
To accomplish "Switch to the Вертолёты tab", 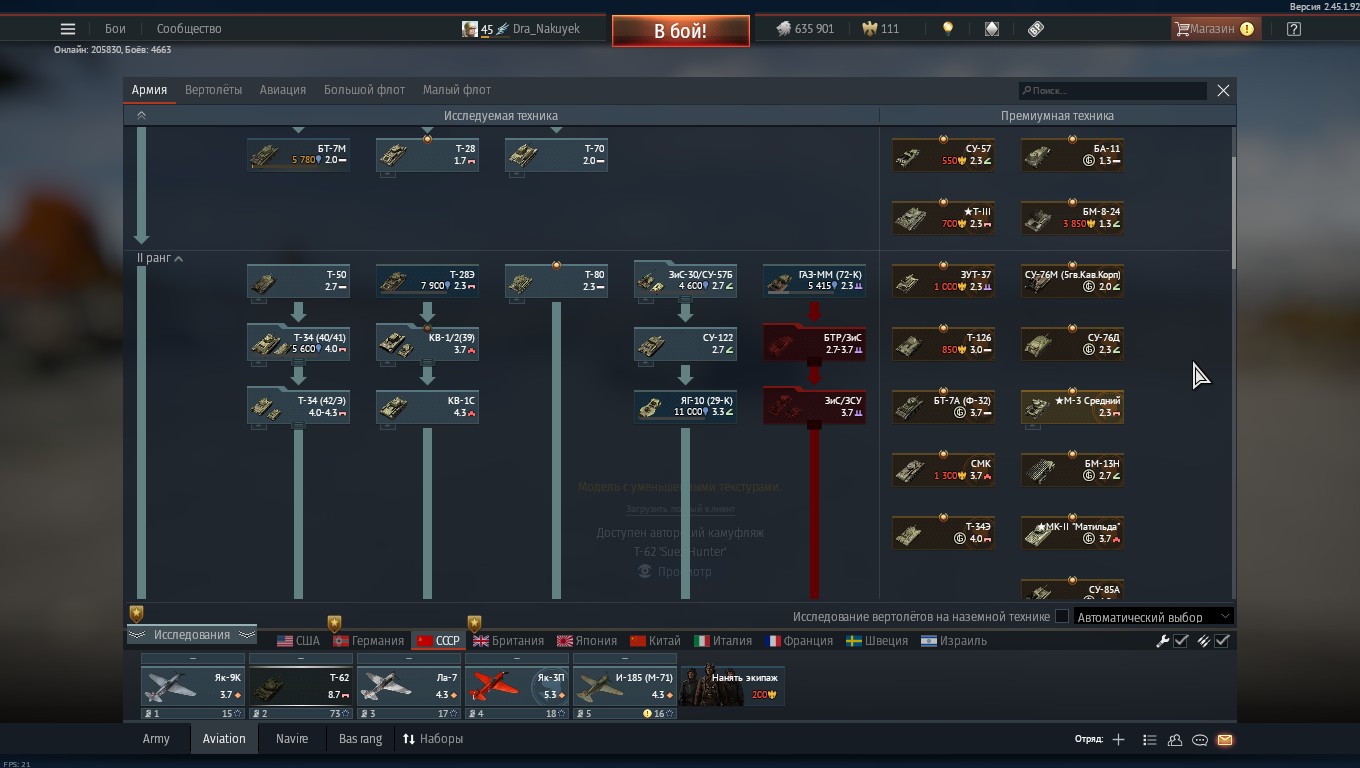I will pos(213,90).
